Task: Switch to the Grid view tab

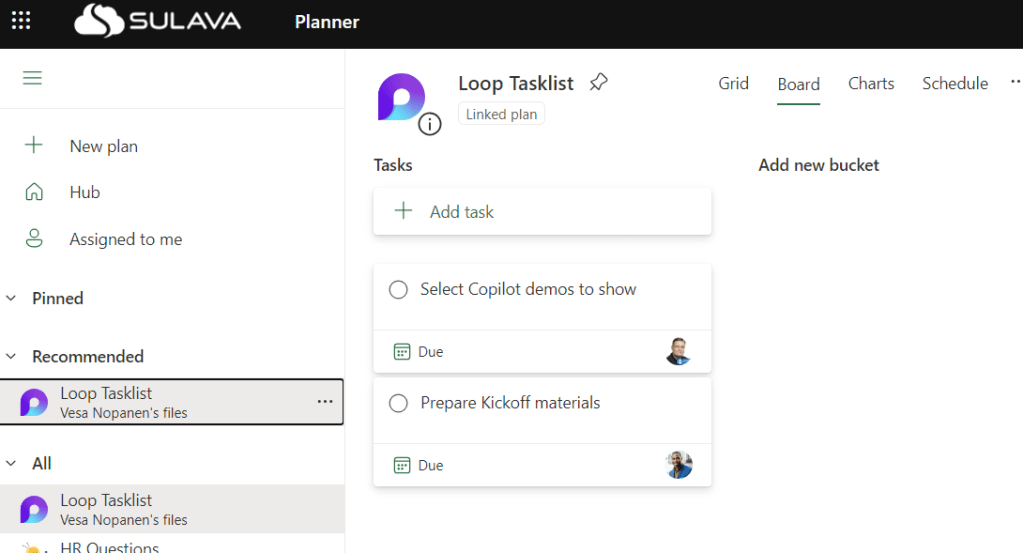Action: tap(733, 84)
